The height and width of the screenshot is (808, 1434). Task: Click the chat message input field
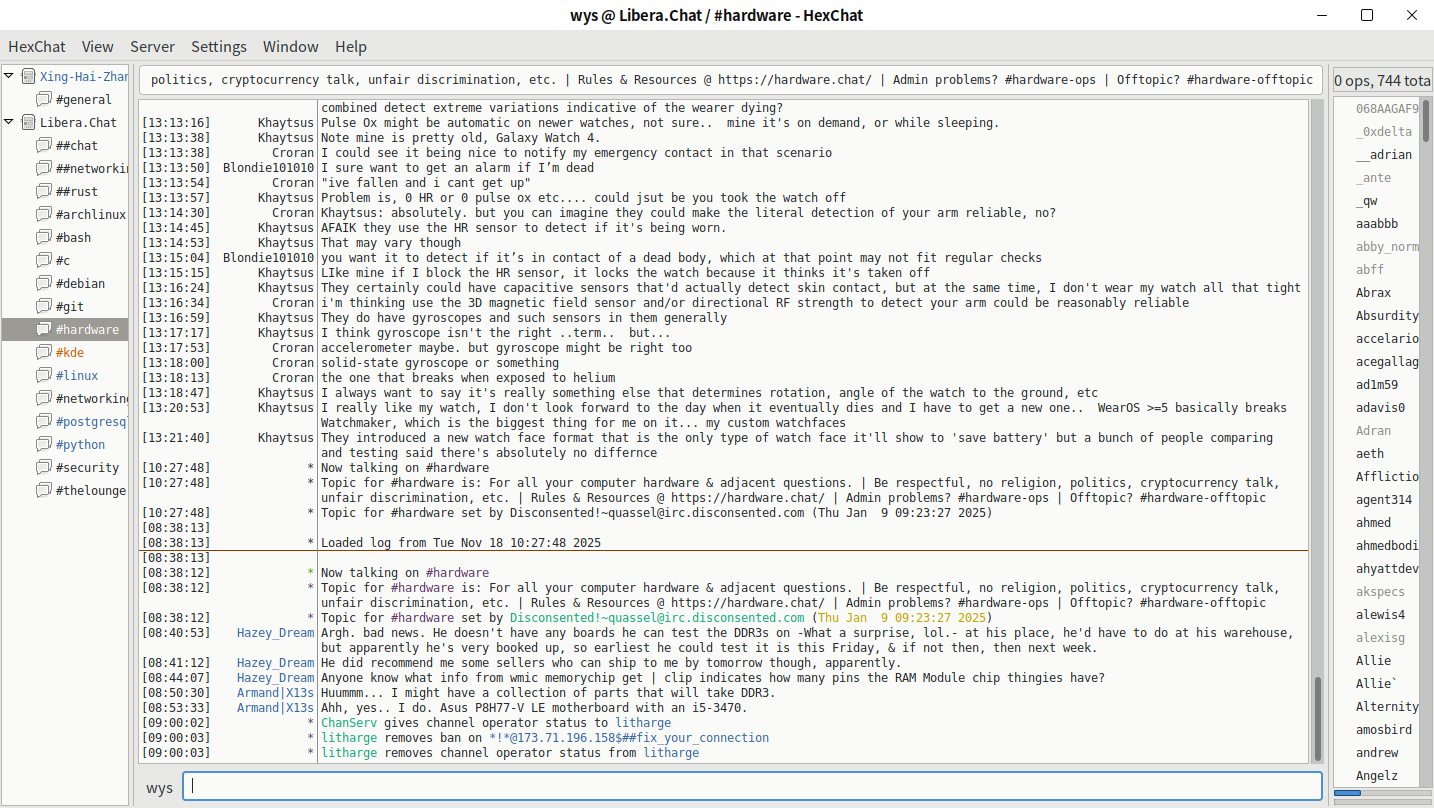pyautogui.click(x=750, y=786)
